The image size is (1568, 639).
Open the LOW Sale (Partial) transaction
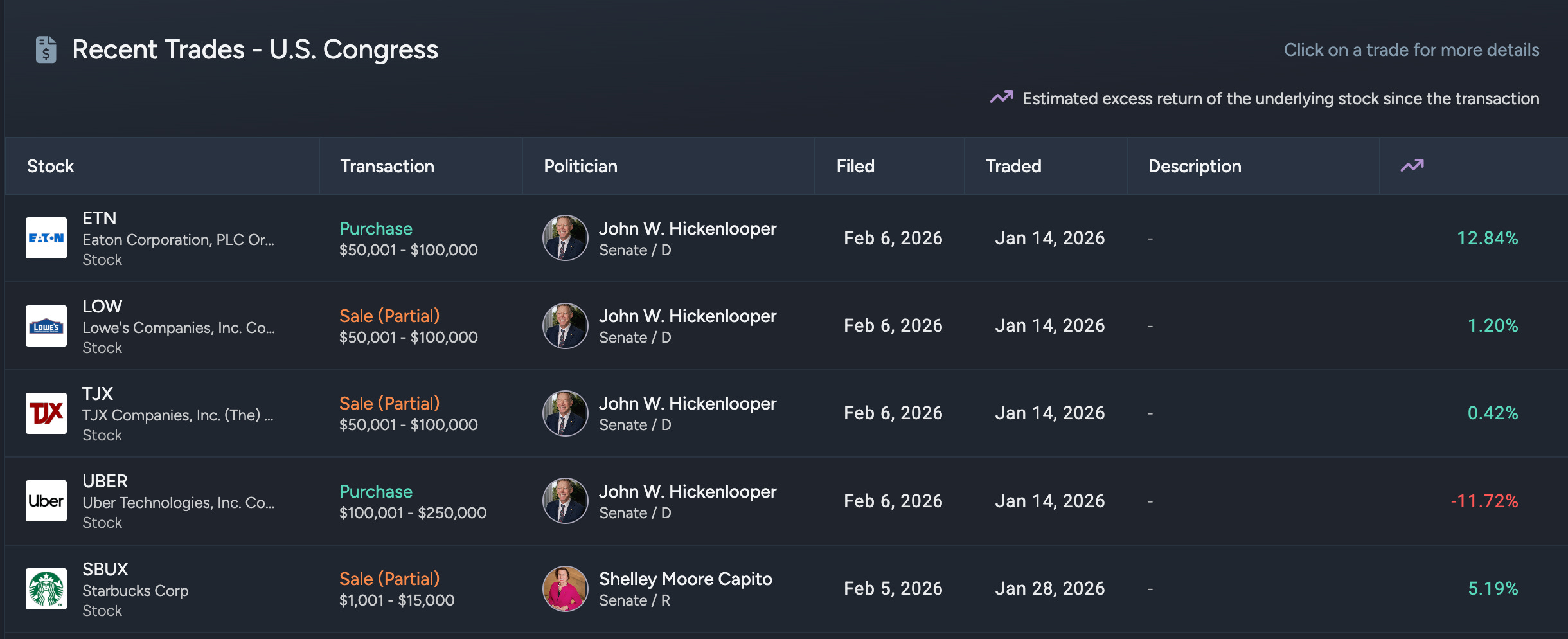pos(389,316)
